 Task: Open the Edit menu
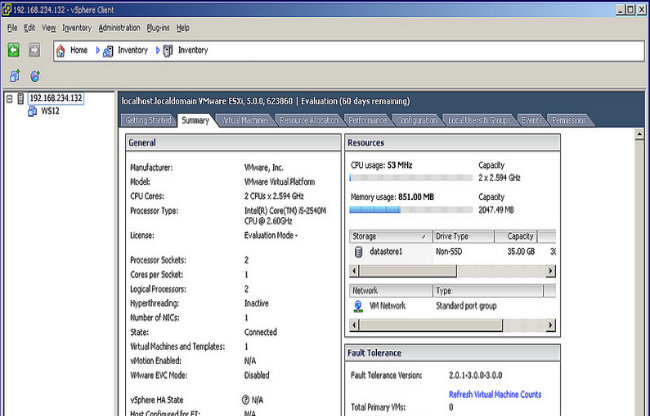[x=29, y=28]
